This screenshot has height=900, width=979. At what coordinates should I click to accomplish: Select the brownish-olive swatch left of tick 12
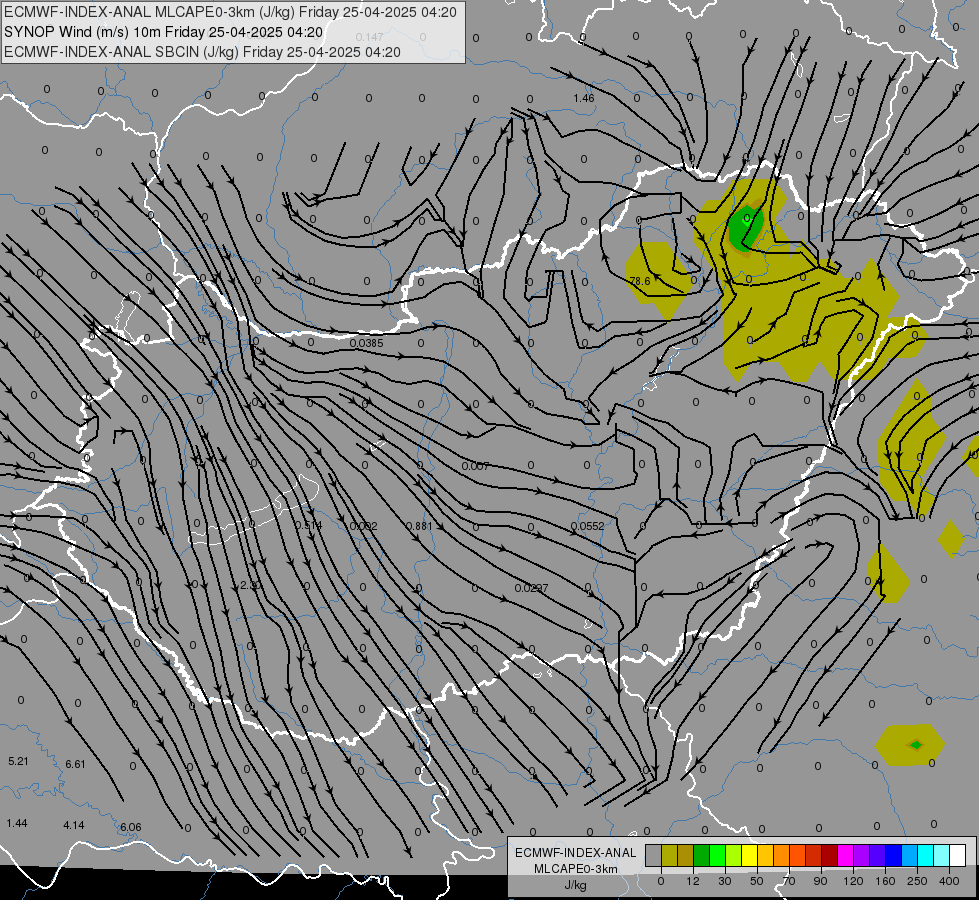[686, 855]
